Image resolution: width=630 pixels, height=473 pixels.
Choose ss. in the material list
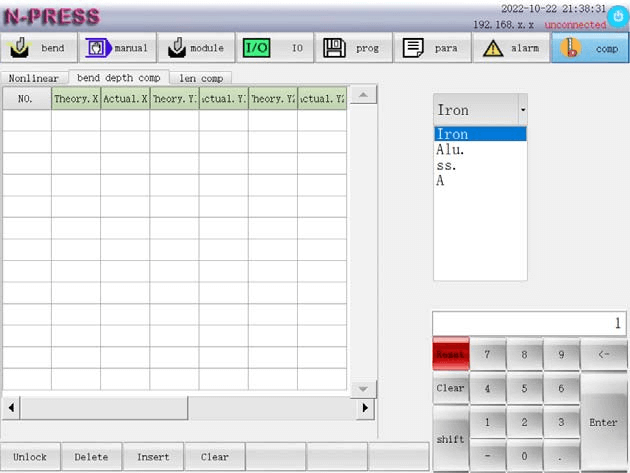[x=445, y=165]
